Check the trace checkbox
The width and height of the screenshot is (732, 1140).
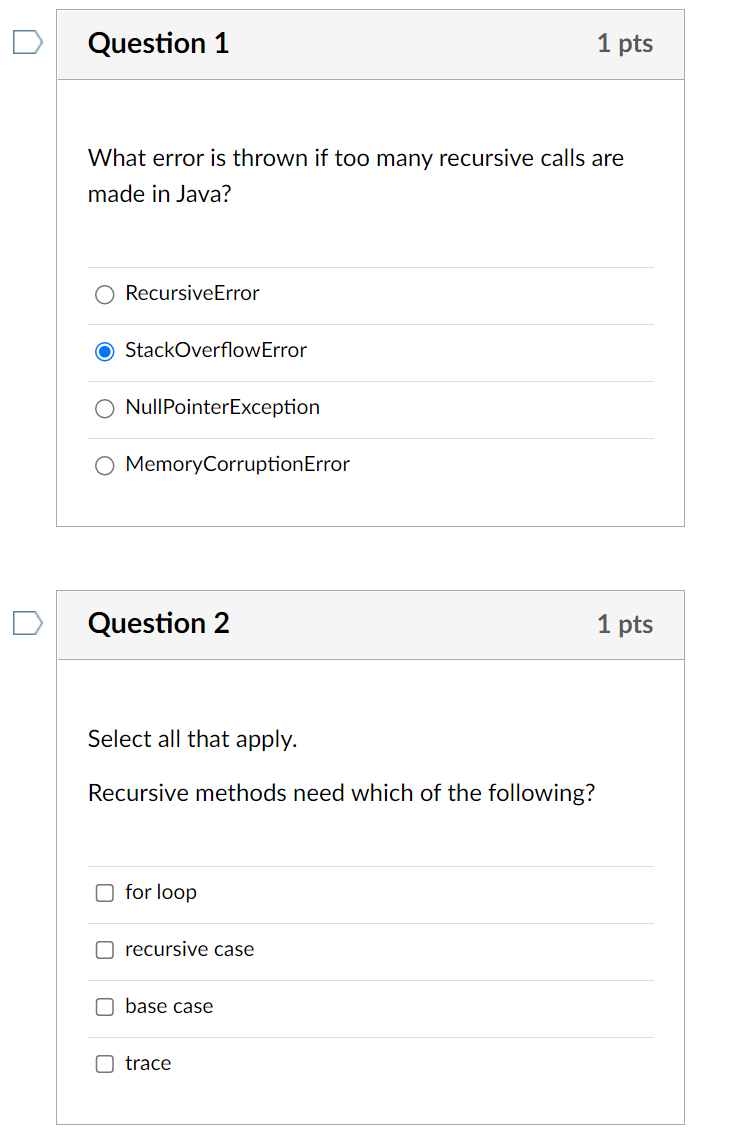tap(104, 1064)
